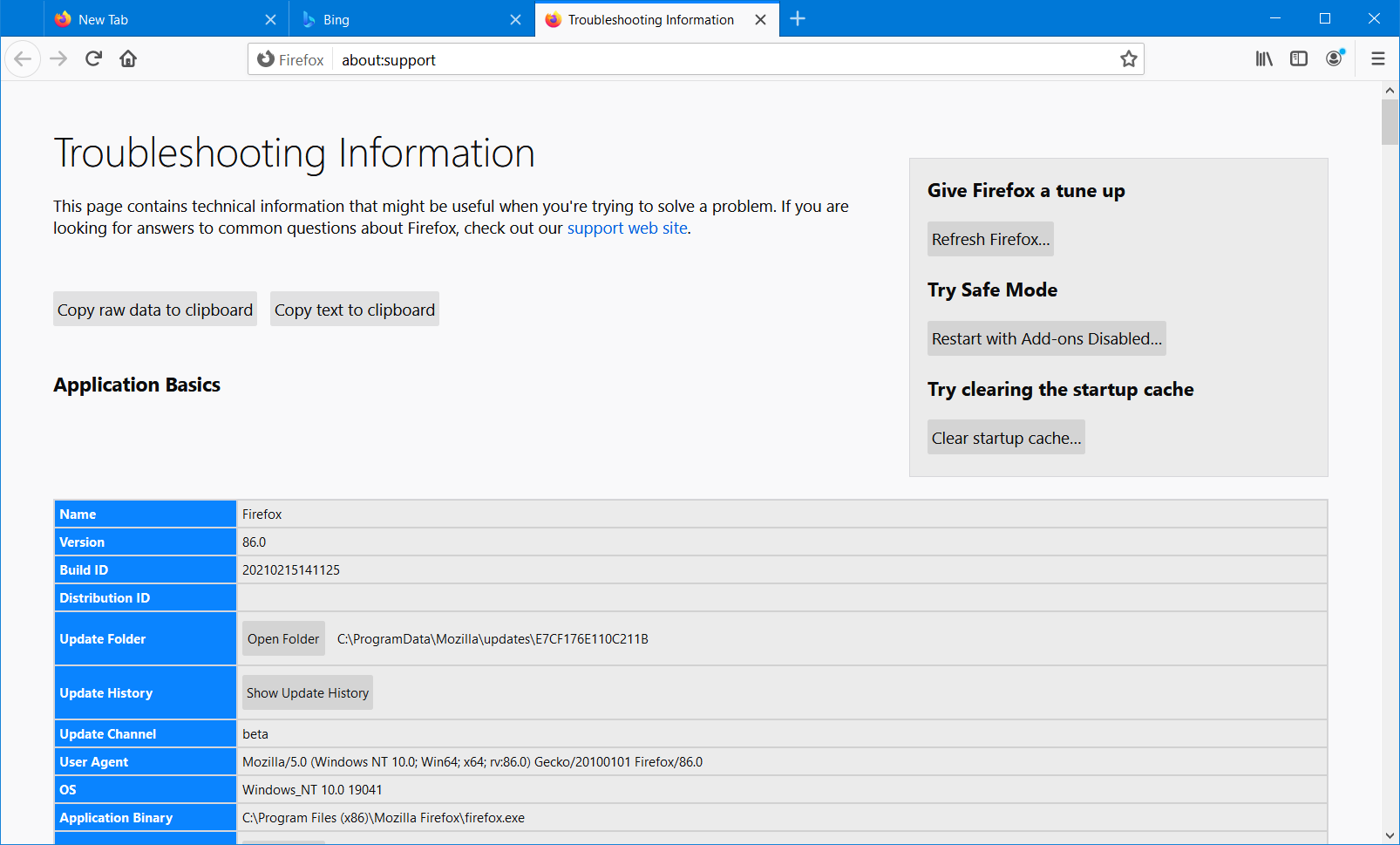Viewport: 1400px width, 845px height.
Task: Close the New Tab tab
Action: [270, 20]
